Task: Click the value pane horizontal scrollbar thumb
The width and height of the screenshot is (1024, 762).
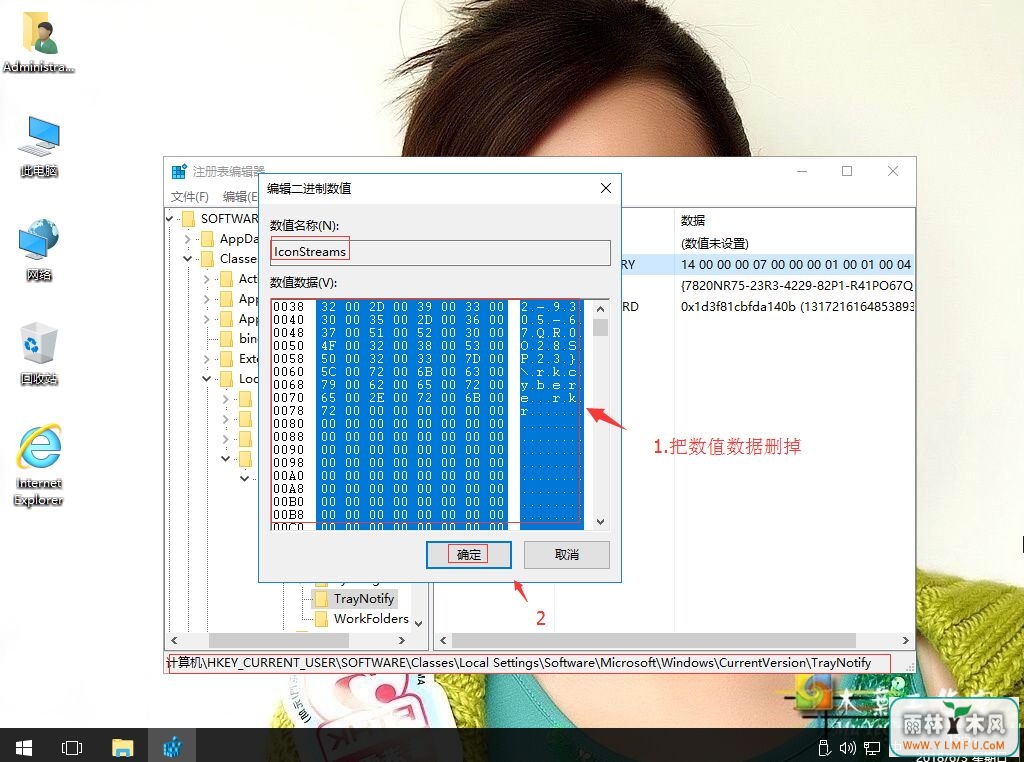Action: pos(653,641)
